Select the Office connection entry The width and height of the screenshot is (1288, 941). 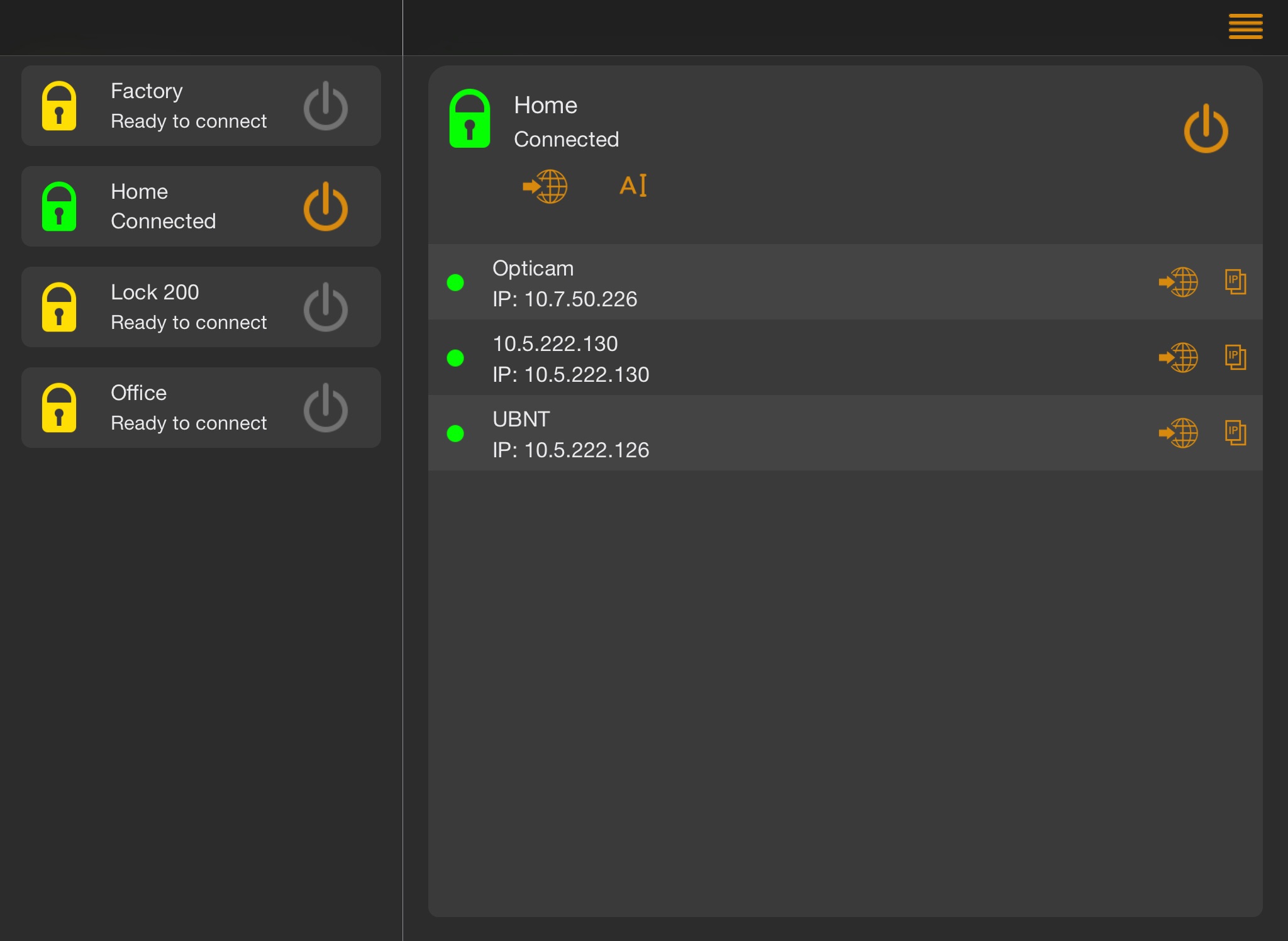click(189, 408)
